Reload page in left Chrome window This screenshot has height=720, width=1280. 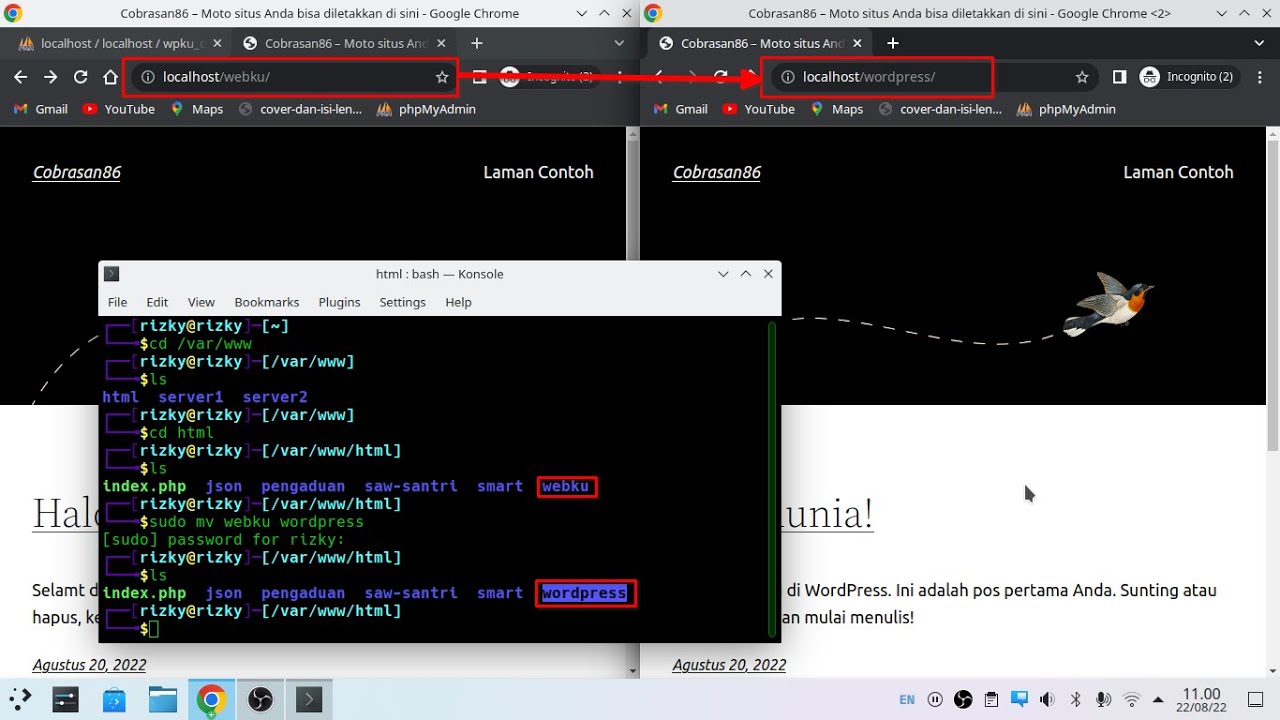81,77
